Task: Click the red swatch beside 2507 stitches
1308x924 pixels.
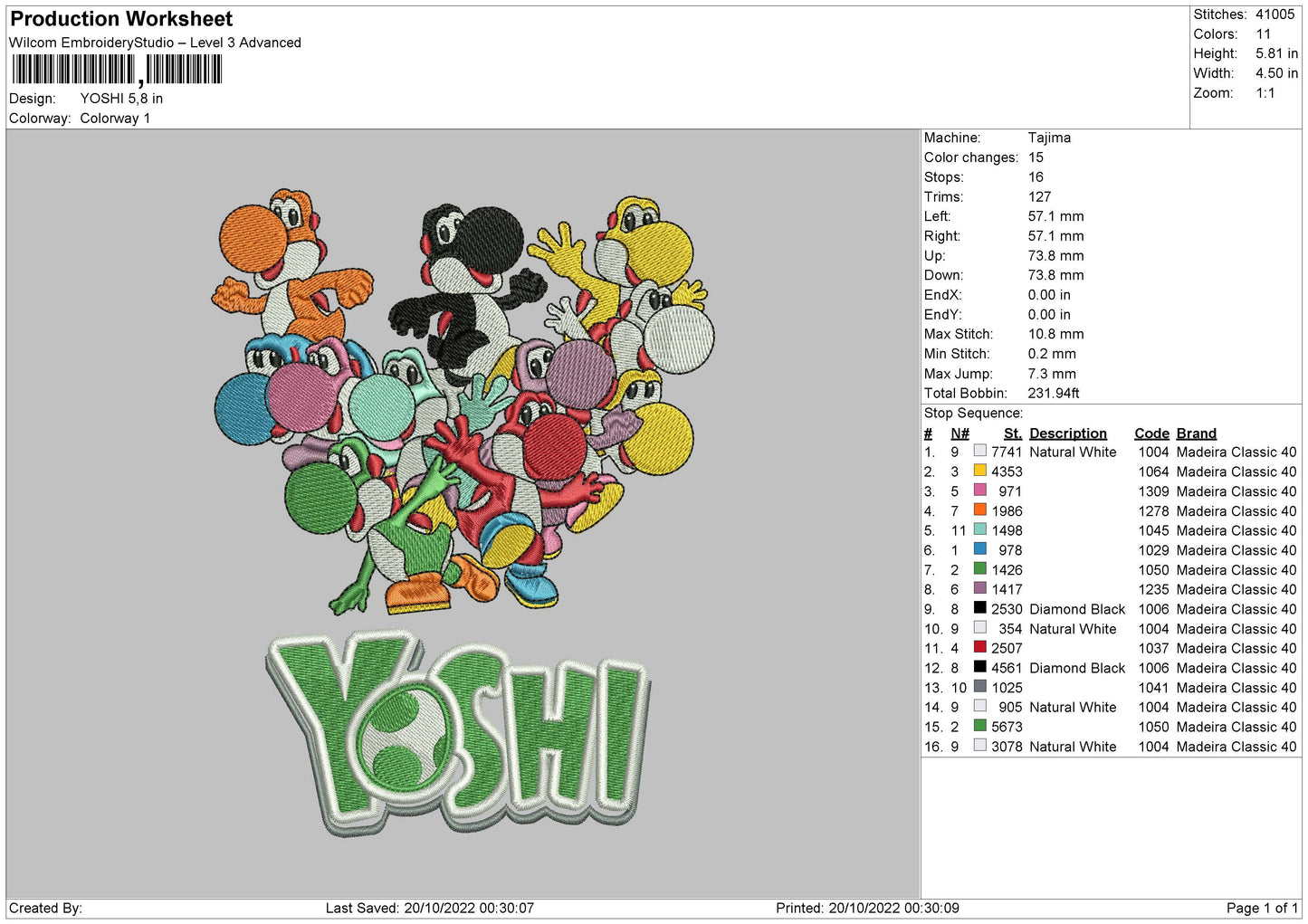Action: (979, 647)
